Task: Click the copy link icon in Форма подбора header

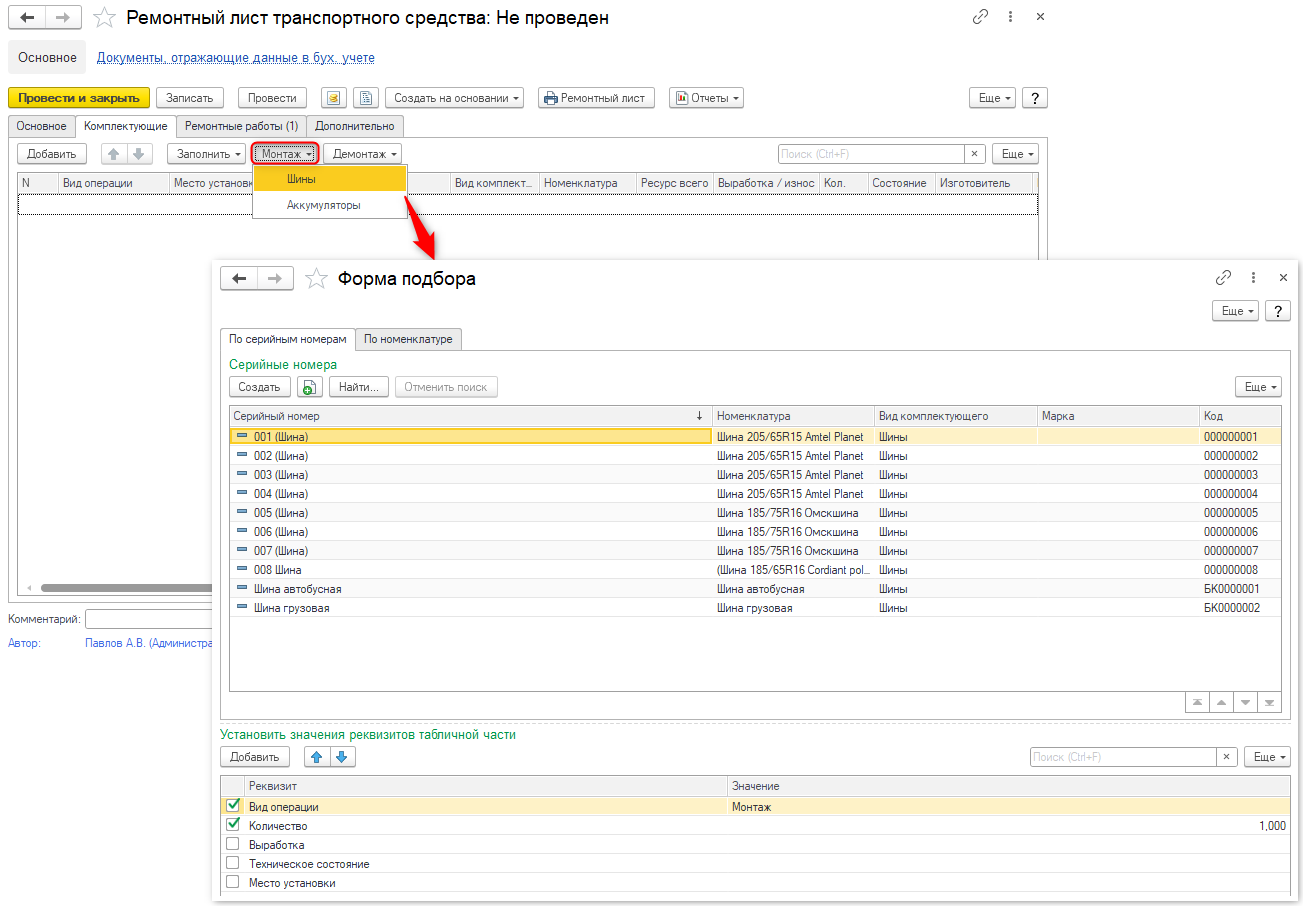Action: click(x=1223, y=278)
